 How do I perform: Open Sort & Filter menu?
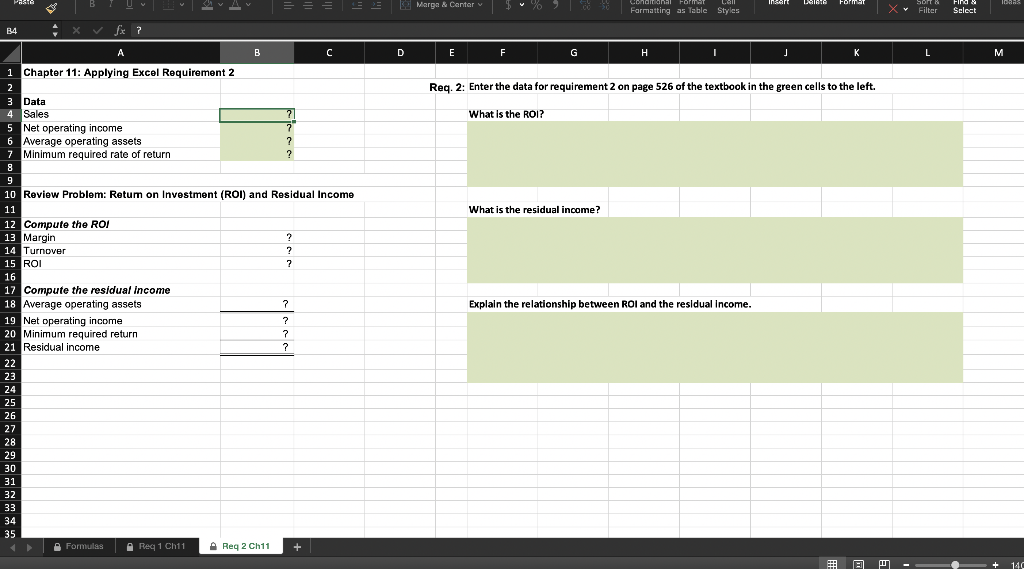[x=927, y=7]
